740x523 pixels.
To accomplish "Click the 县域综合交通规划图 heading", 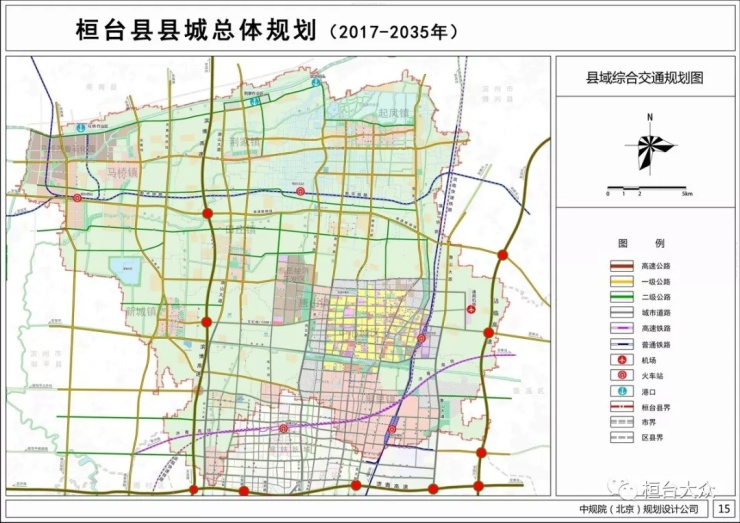I will click(645, 78).
